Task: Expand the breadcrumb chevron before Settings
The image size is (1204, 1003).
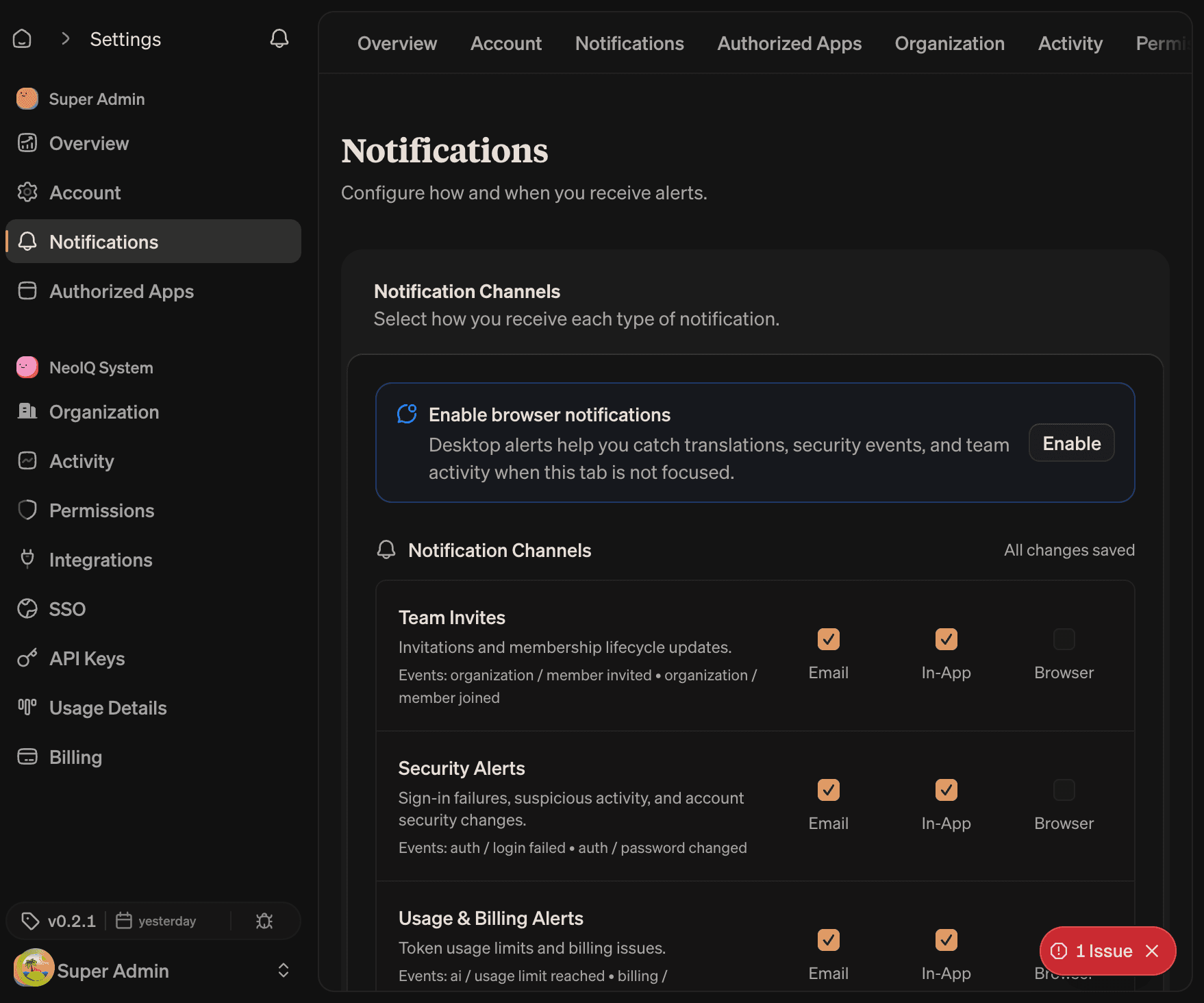Action: pos(65,38)
